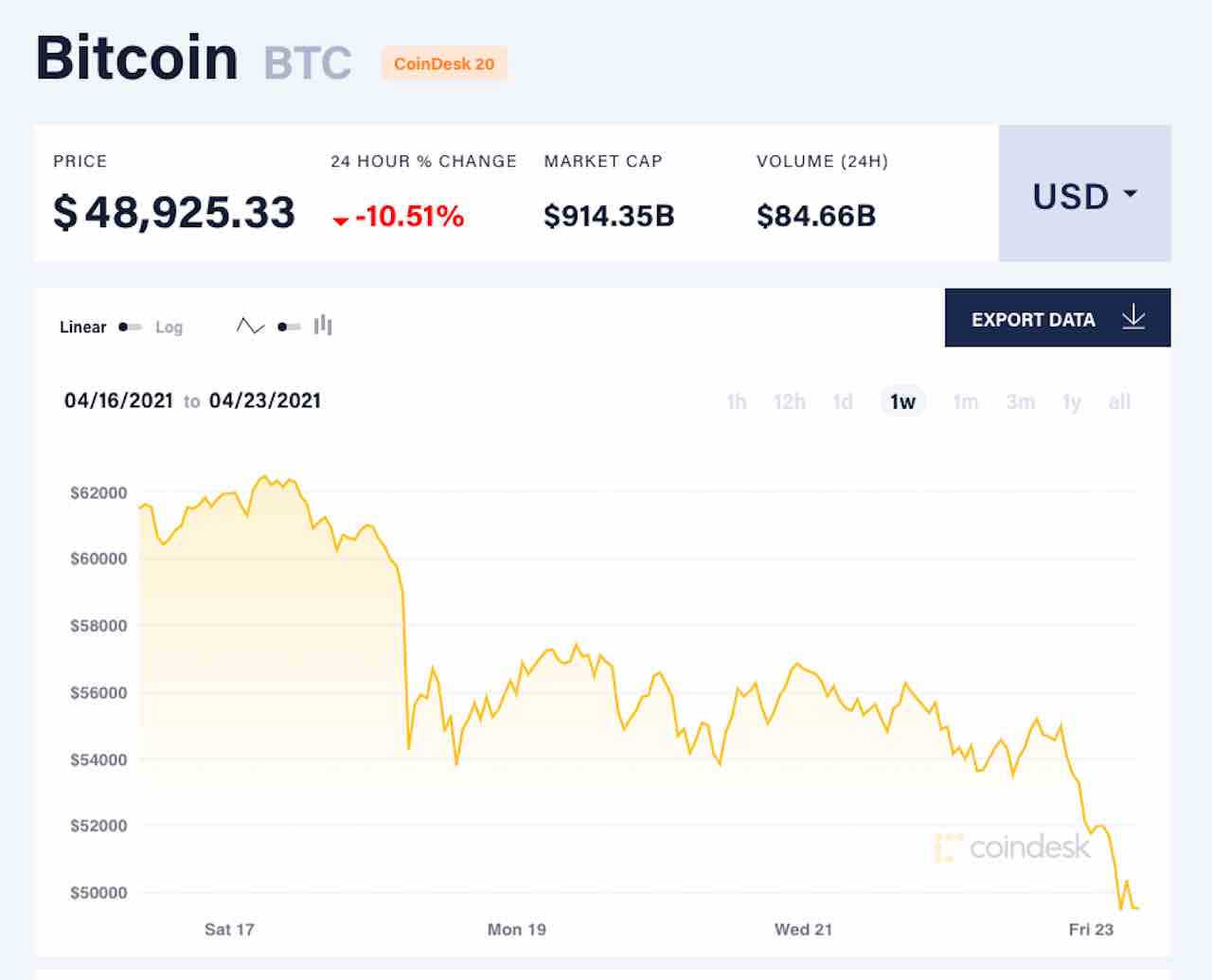Screen dimensions: 1212x980
Task: Toggle the Linear/Log scale switch
Action: (x=130, y=327)
